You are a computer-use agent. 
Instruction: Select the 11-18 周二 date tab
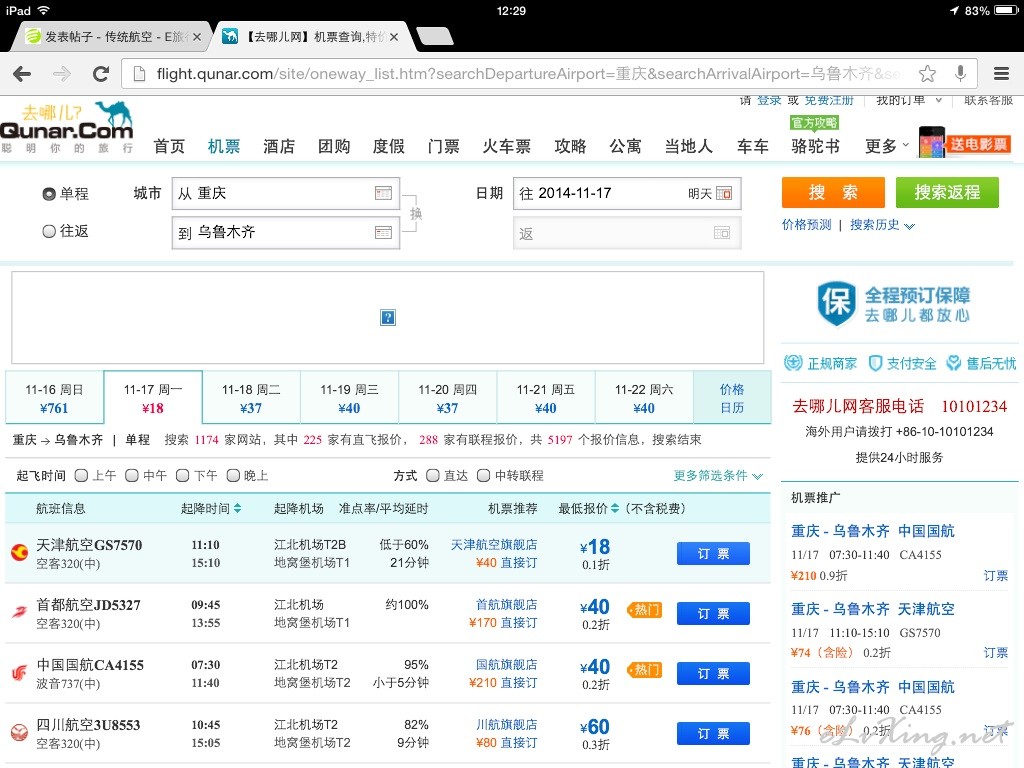251,398
